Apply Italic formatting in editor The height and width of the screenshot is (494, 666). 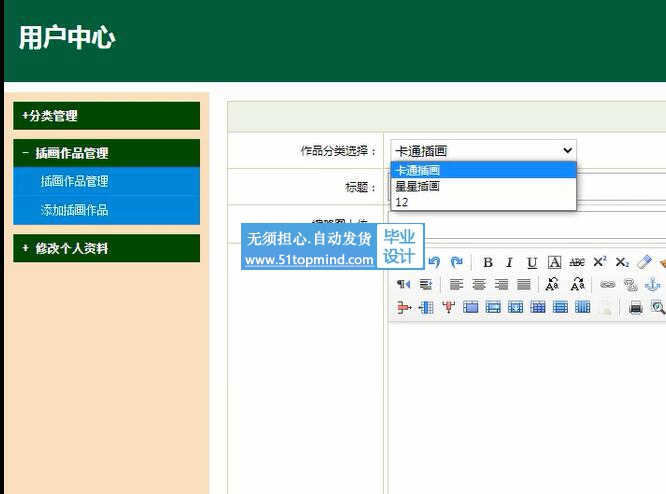coord(510,262)
